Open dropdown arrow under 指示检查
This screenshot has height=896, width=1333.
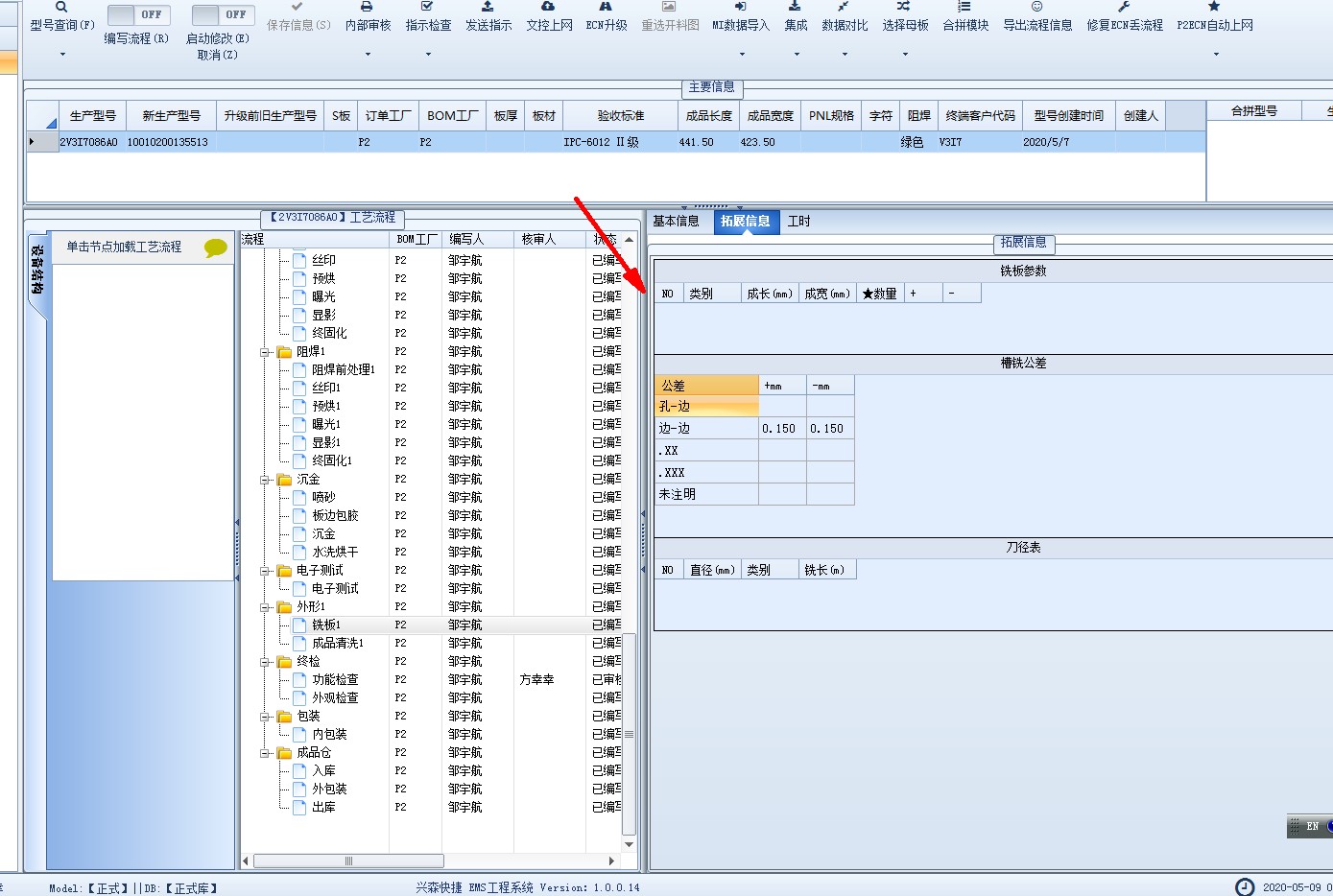(428, 55)
